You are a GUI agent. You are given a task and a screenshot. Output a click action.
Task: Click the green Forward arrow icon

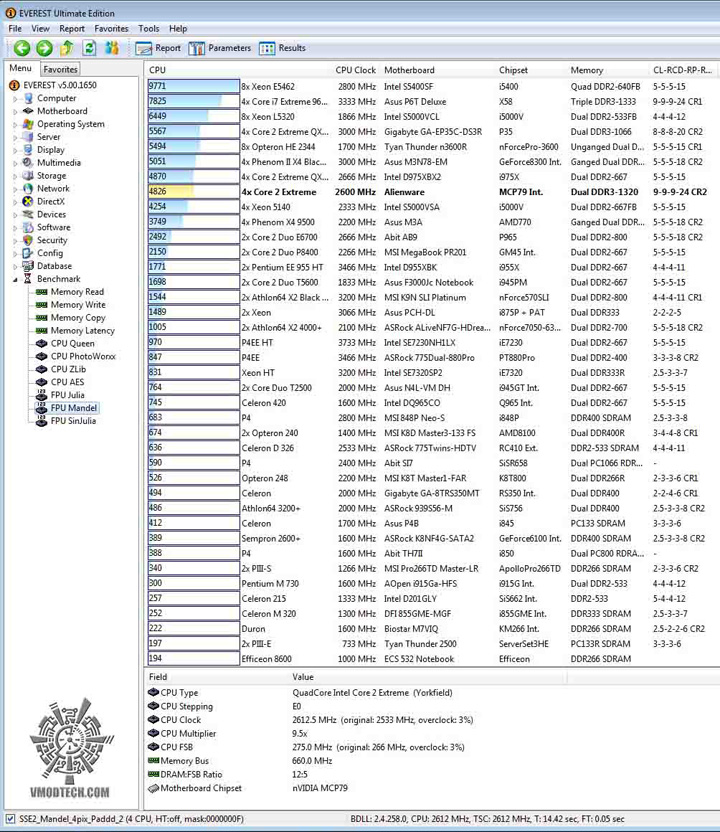45,48
